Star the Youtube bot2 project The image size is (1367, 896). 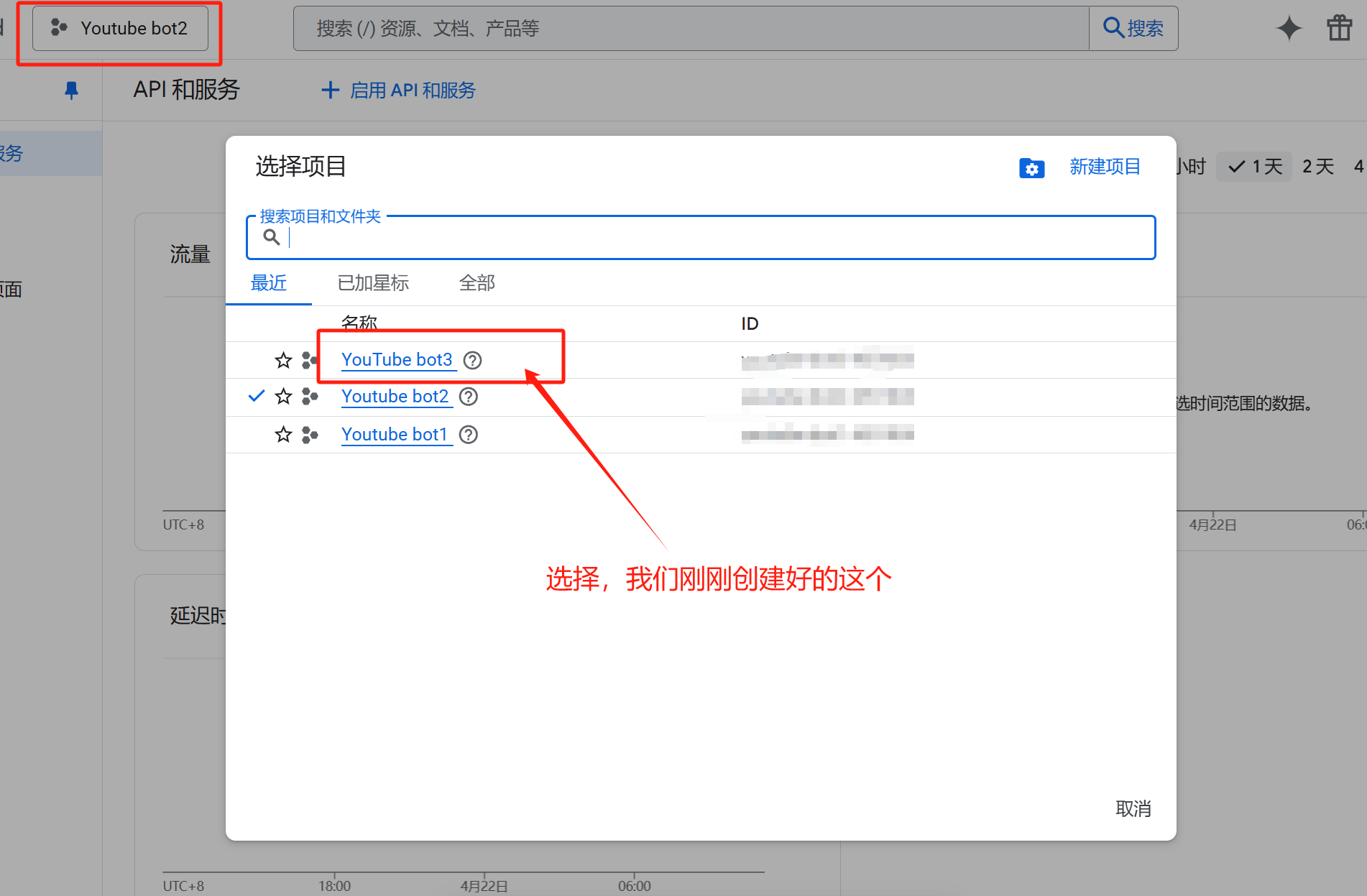coord(283,397)
